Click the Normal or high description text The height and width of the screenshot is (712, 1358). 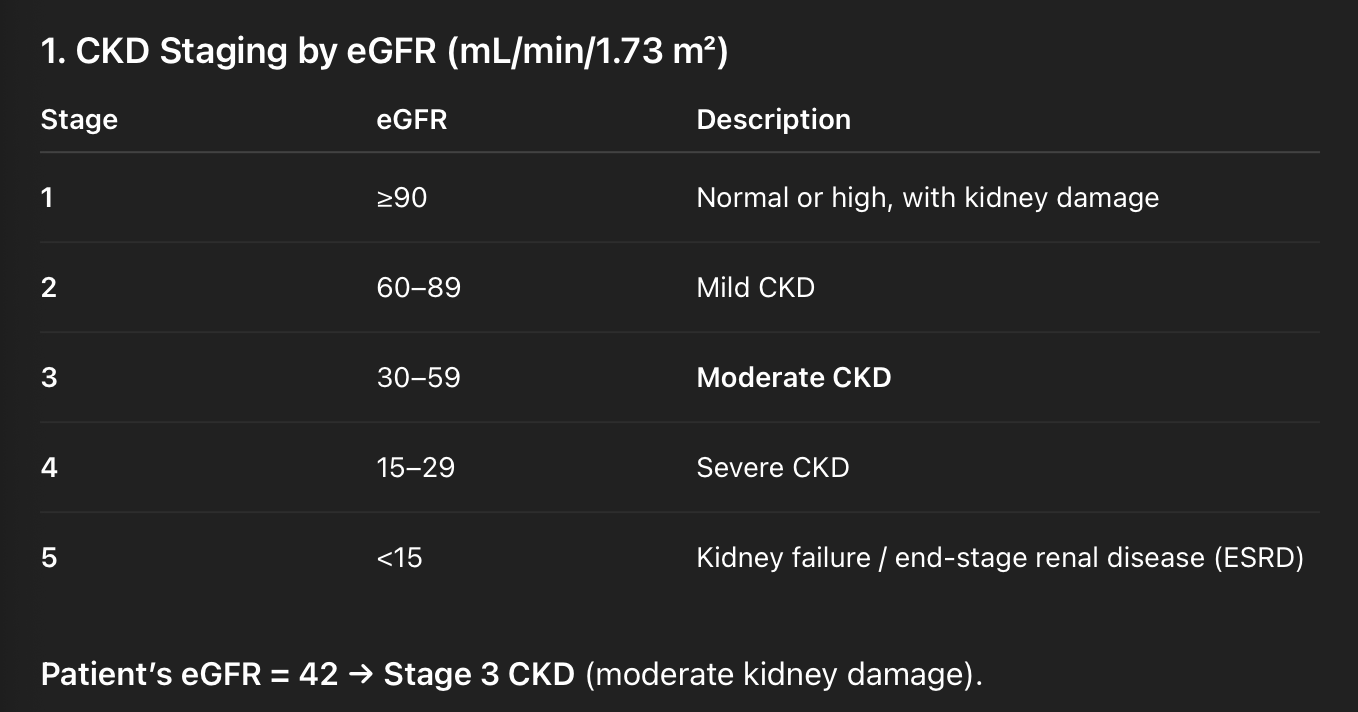[927, 198]
